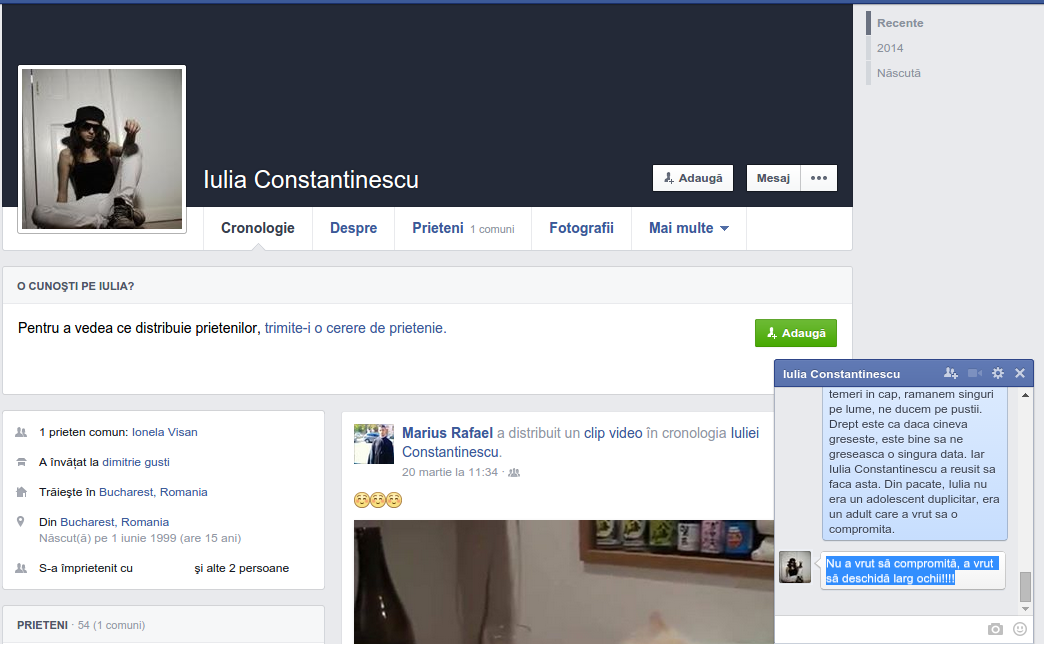Jump to 2014 in the timeline
This screenshot has width=1044, height=646.
tap(890, 48)
